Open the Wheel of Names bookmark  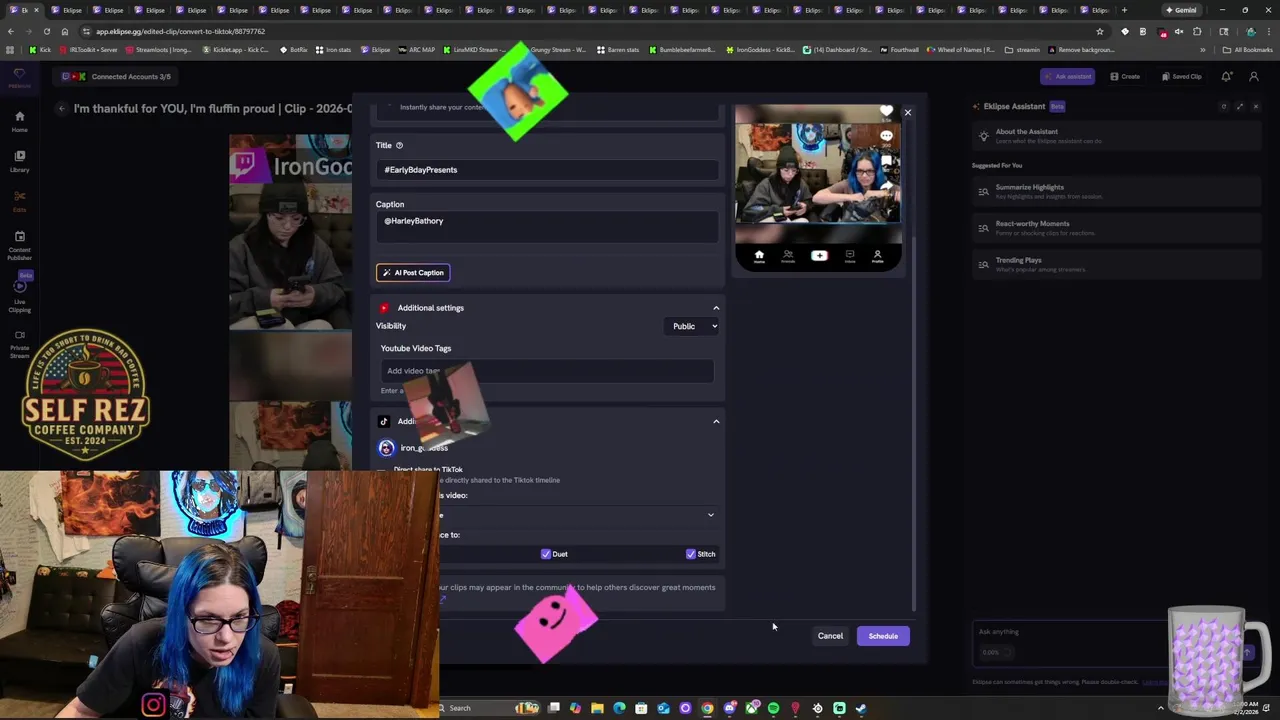[960, 49]
